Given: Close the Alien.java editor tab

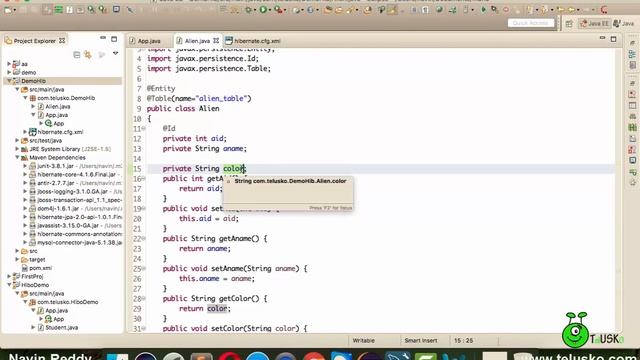Looking at the screenshot, I should coord(216,40).
